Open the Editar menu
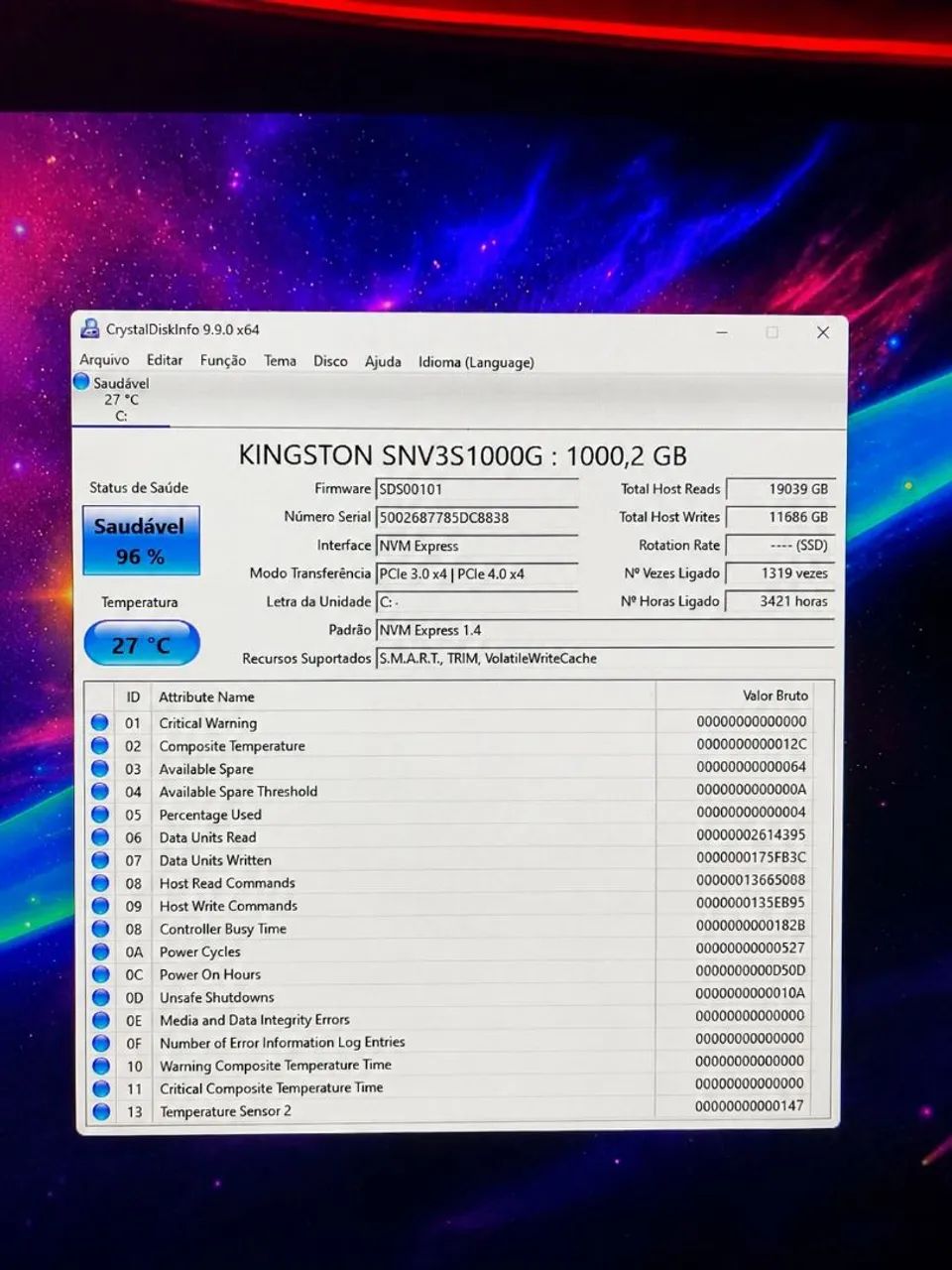952x1270 pixels. pos(165,360)
